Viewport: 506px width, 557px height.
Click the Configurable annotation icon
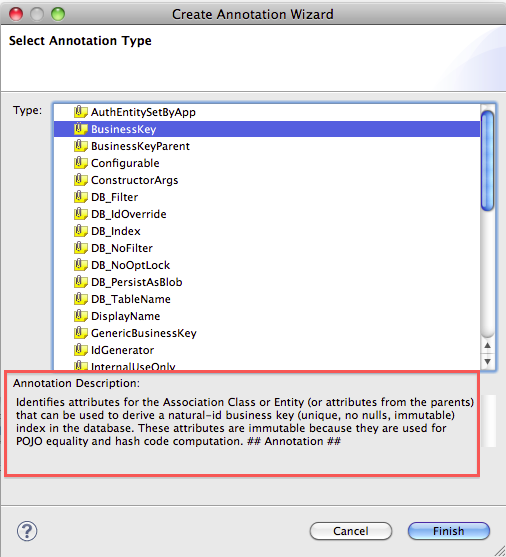(81, 163)
